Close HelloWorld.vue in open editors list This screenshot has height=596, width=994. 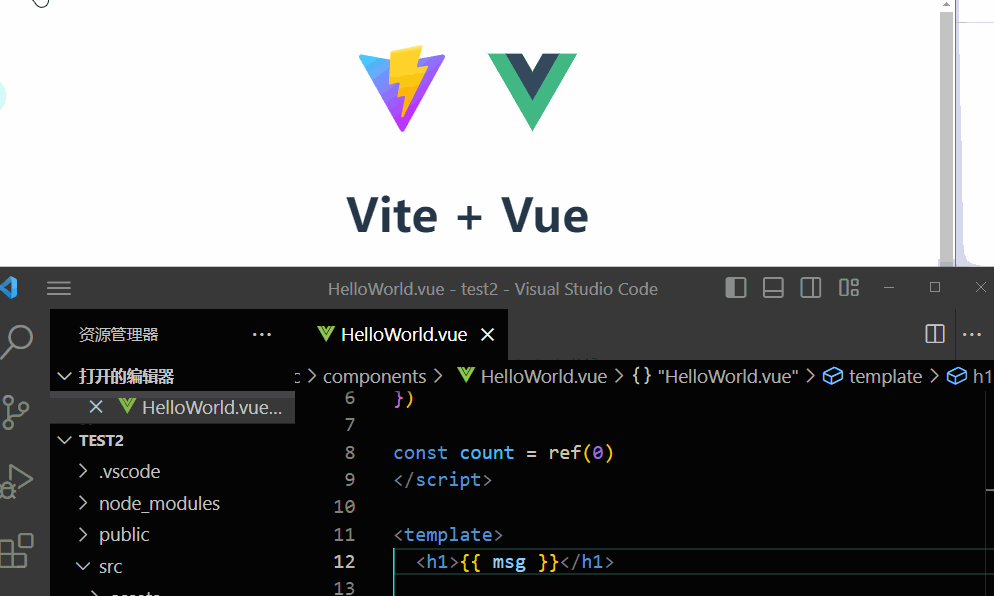click(x=96, y=406)
